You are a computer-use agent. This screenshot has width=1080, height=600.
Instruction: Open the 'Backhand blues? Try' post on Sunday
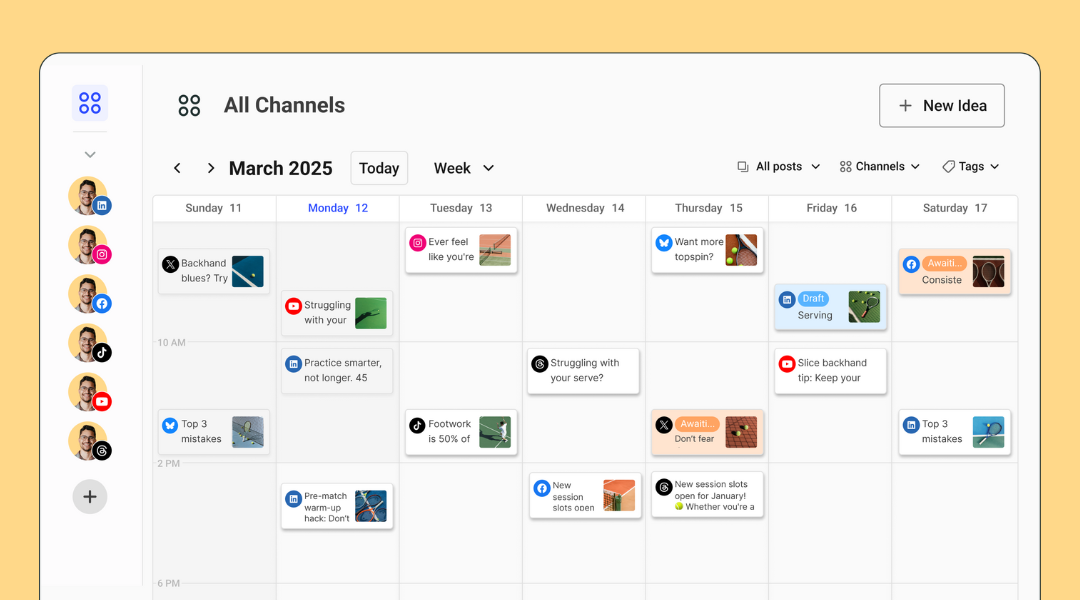point(213,271)
